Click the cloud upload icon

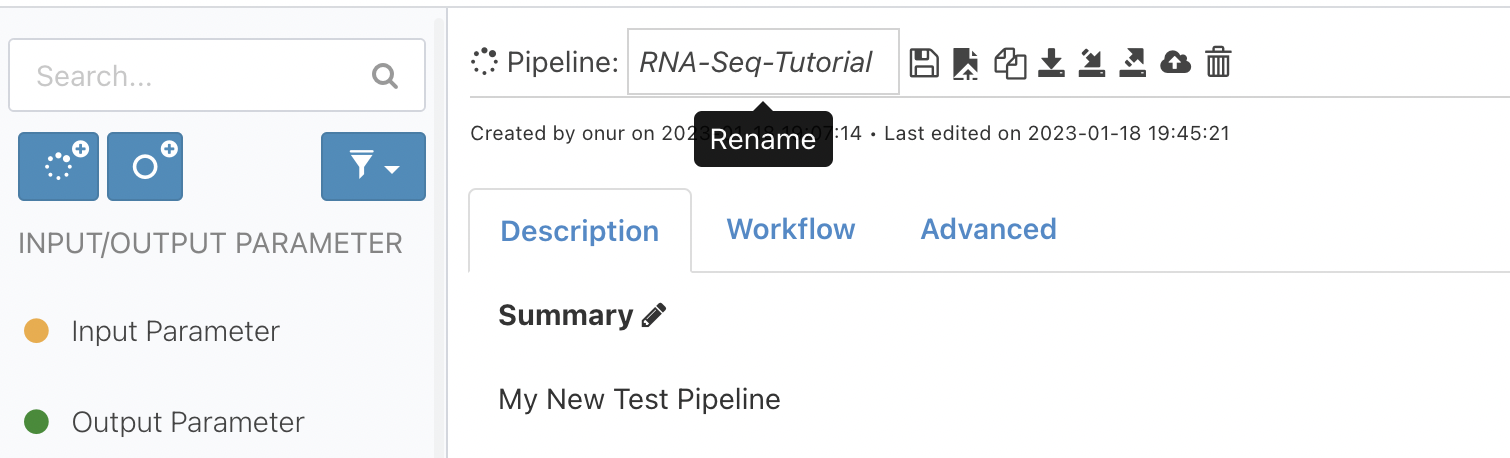pos(1175,63)
